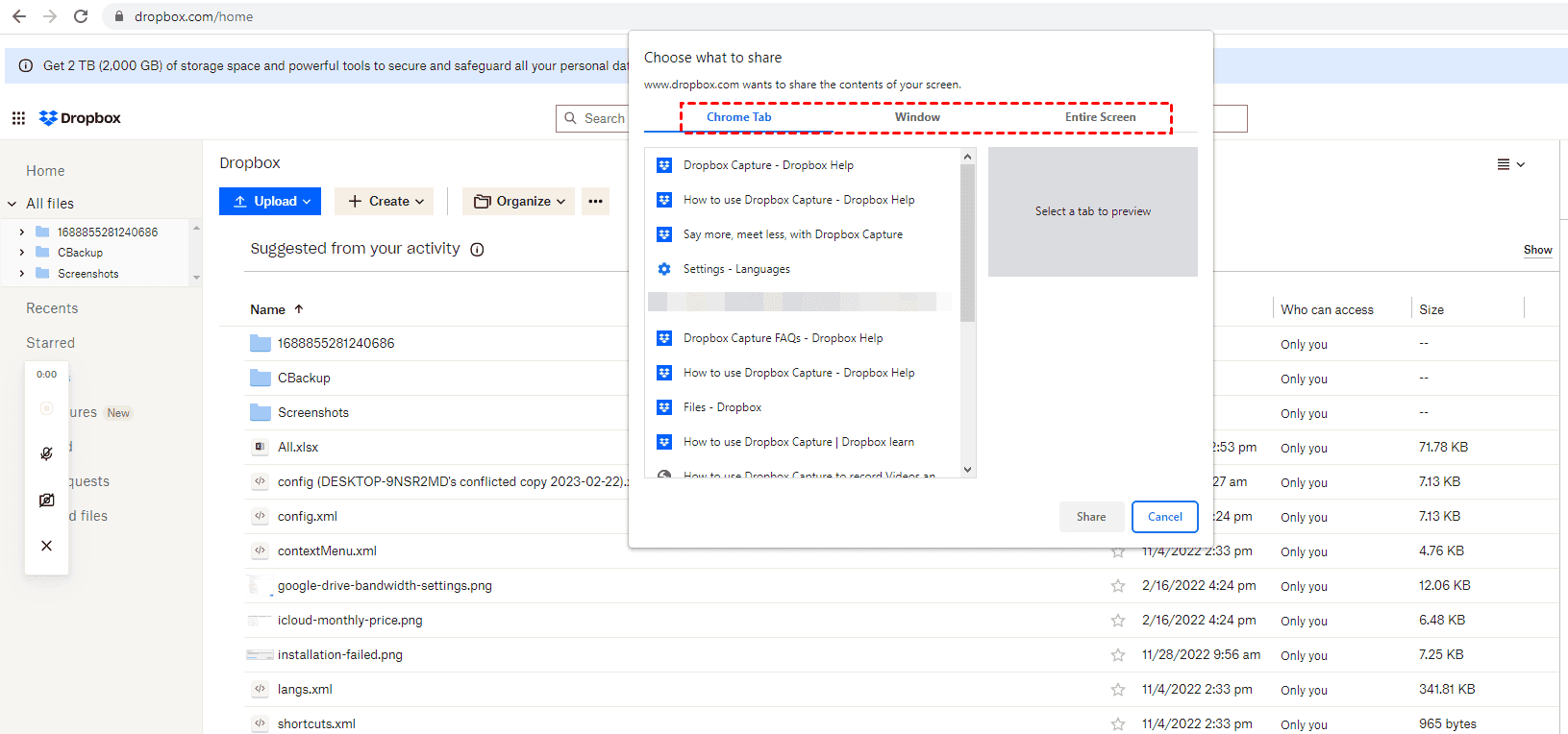Star the icloud-monthly-price.png file

(x=1118, y=620)
